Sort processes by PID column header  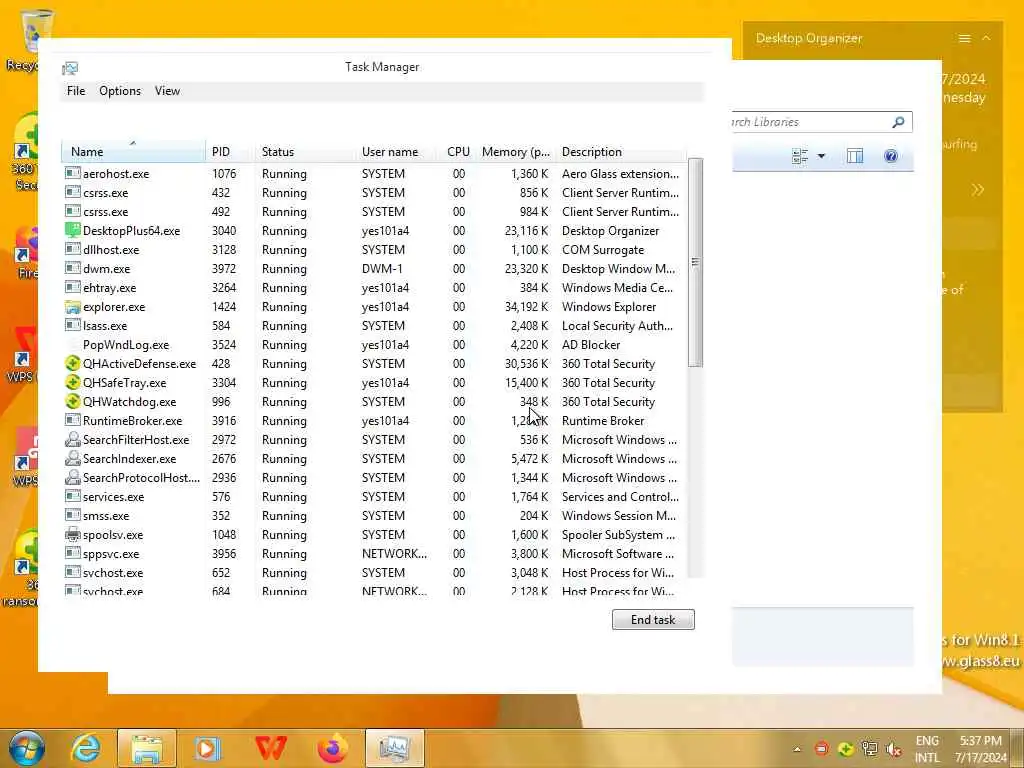point(230,152)
